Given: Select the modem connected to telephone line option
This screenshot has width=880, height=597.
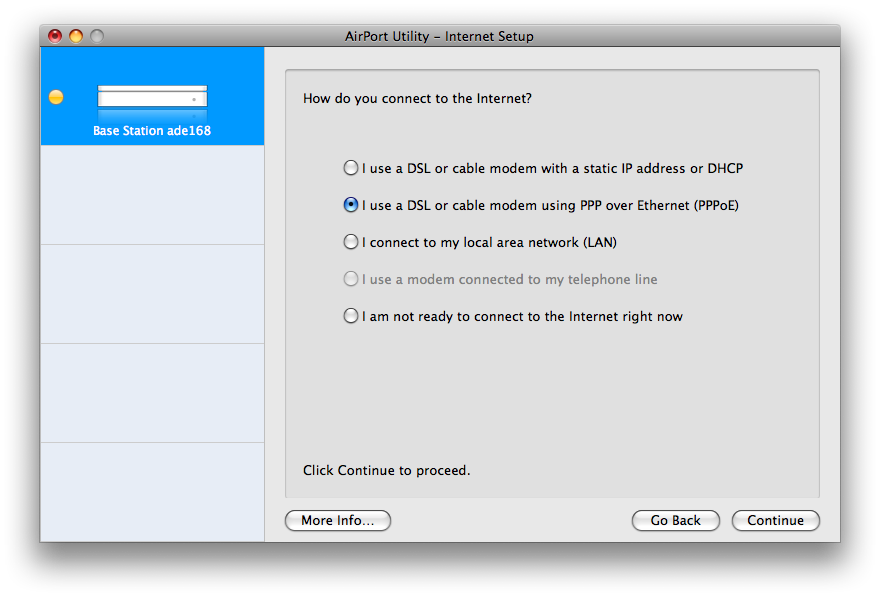Looking at the screenshot, I should pyautogui.click(x=351, y=279).
